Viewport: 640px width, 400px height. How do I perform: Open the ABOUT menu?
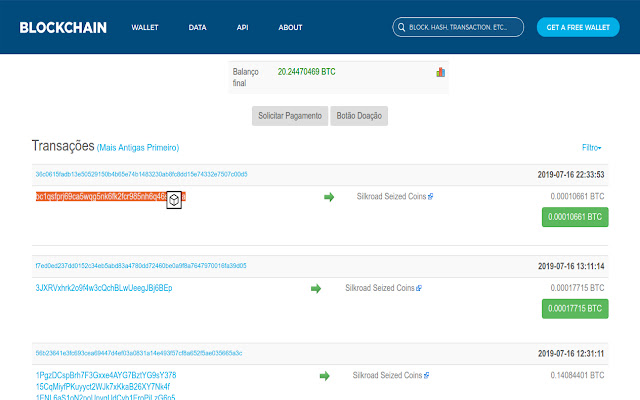[x=290, y=27]
